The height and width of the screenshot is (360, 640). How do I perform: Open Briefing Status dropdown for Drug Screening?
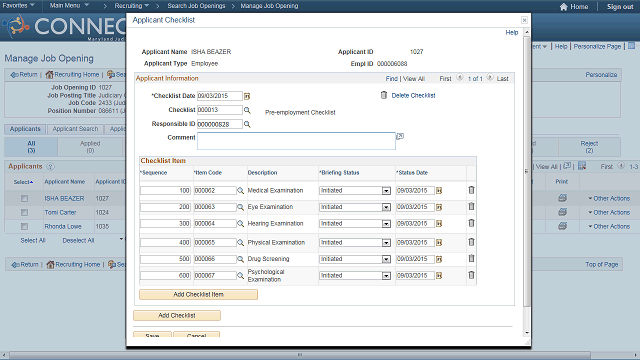point(386,259)
